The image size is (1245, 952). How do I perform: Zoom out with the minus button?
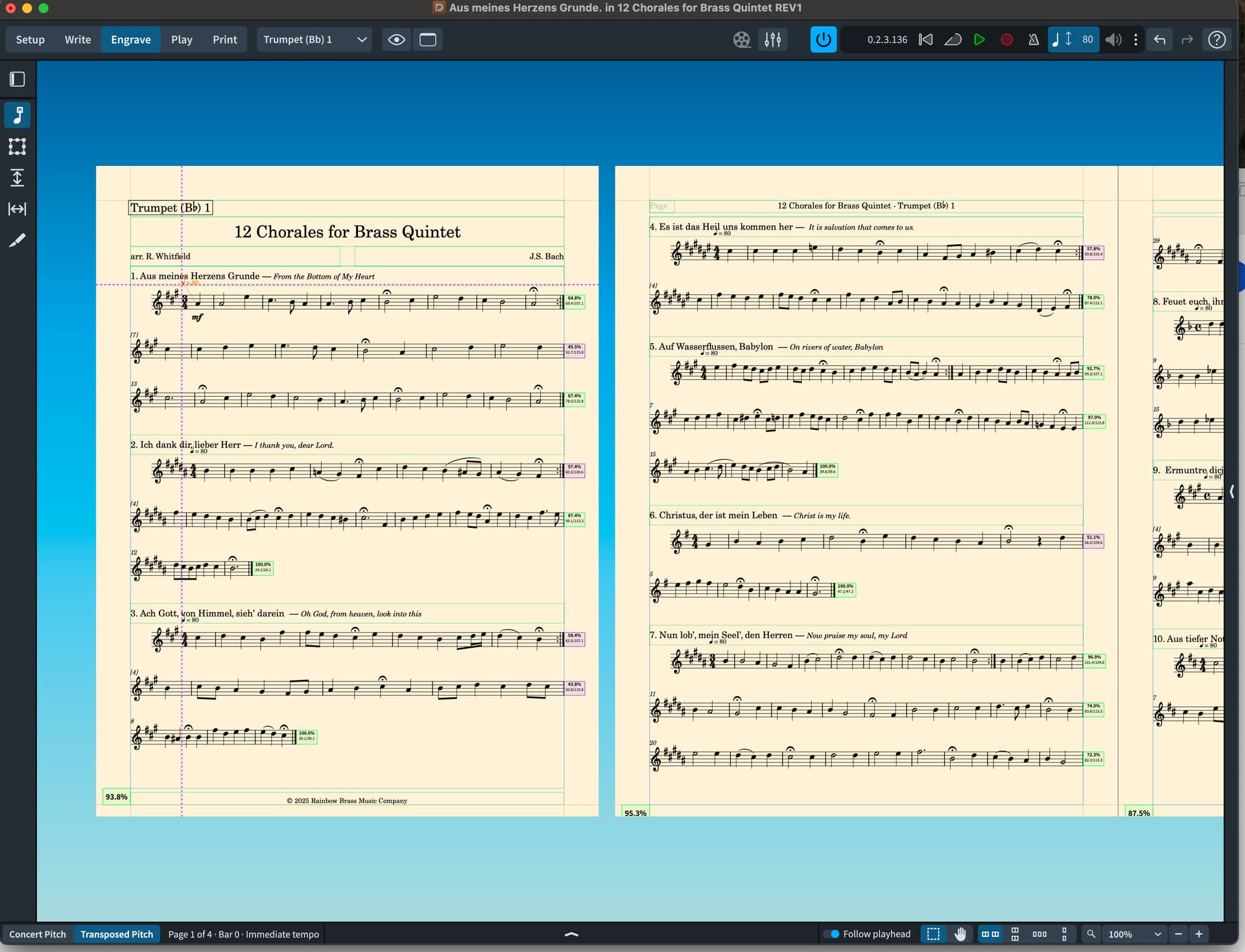[1178, 934]
